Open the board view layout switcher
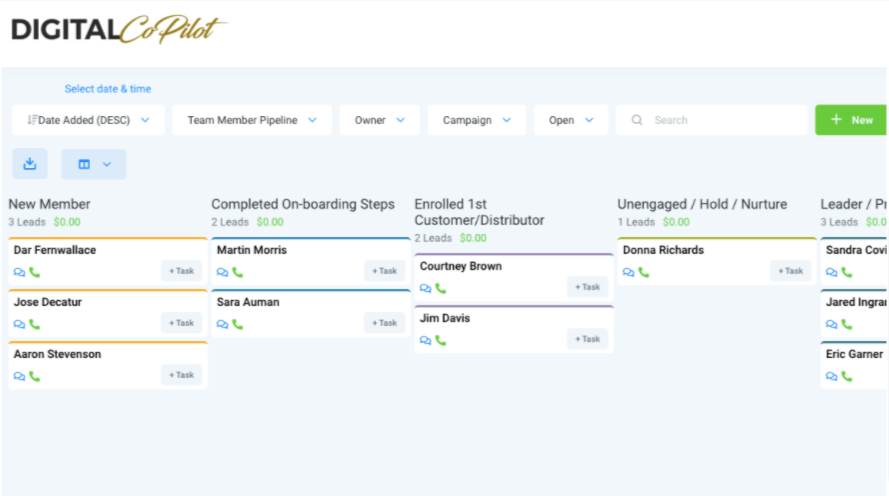This screenshot has width=889, height=496. pos(94,164)
